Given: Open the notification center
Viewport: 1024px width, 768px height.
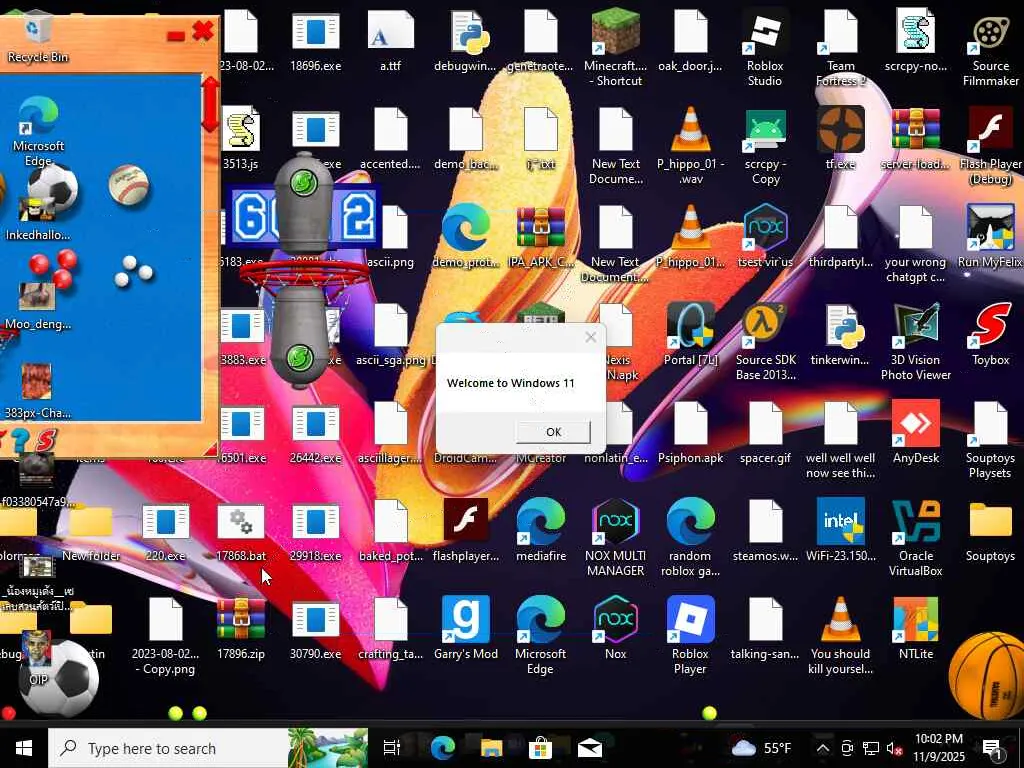Looking at the screenshot, I should tap(993, 748).
